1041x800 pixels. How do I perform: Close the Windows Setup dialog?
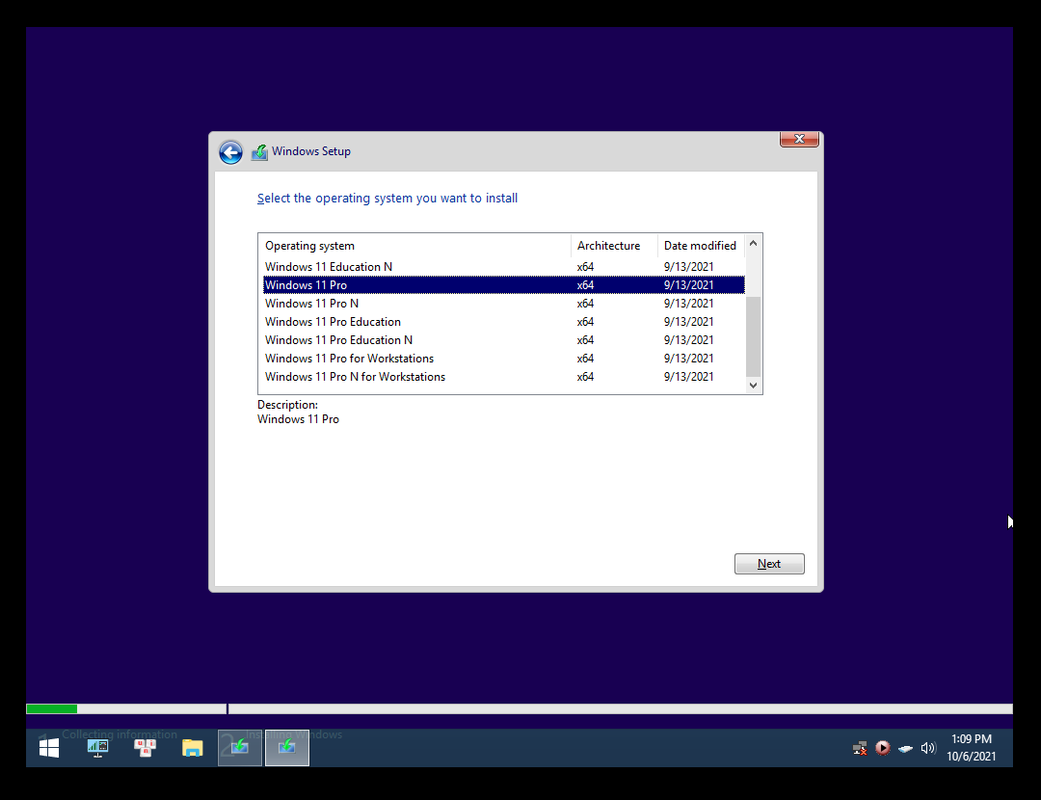tap(799, 139)
